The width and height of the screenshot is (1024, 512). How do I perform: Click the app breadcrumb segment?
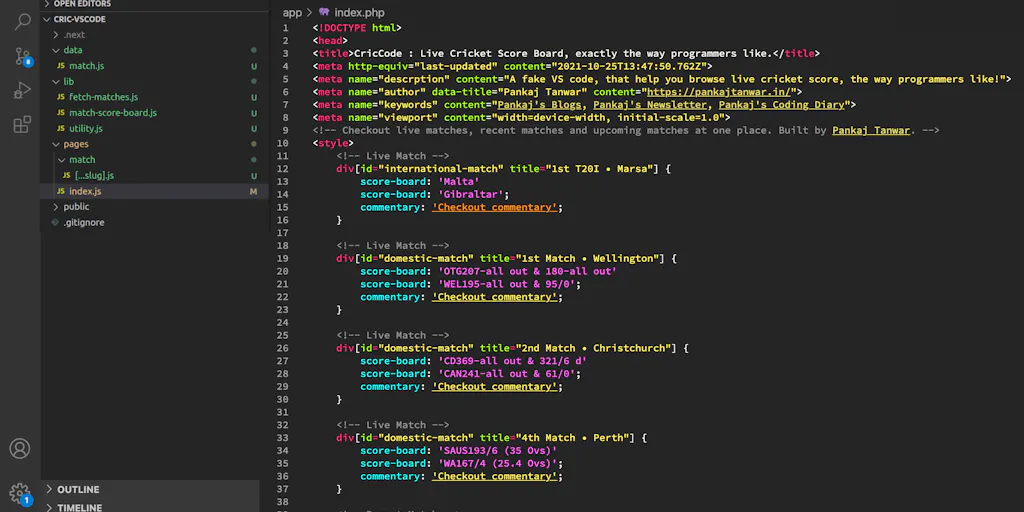[x=293, y=13]
